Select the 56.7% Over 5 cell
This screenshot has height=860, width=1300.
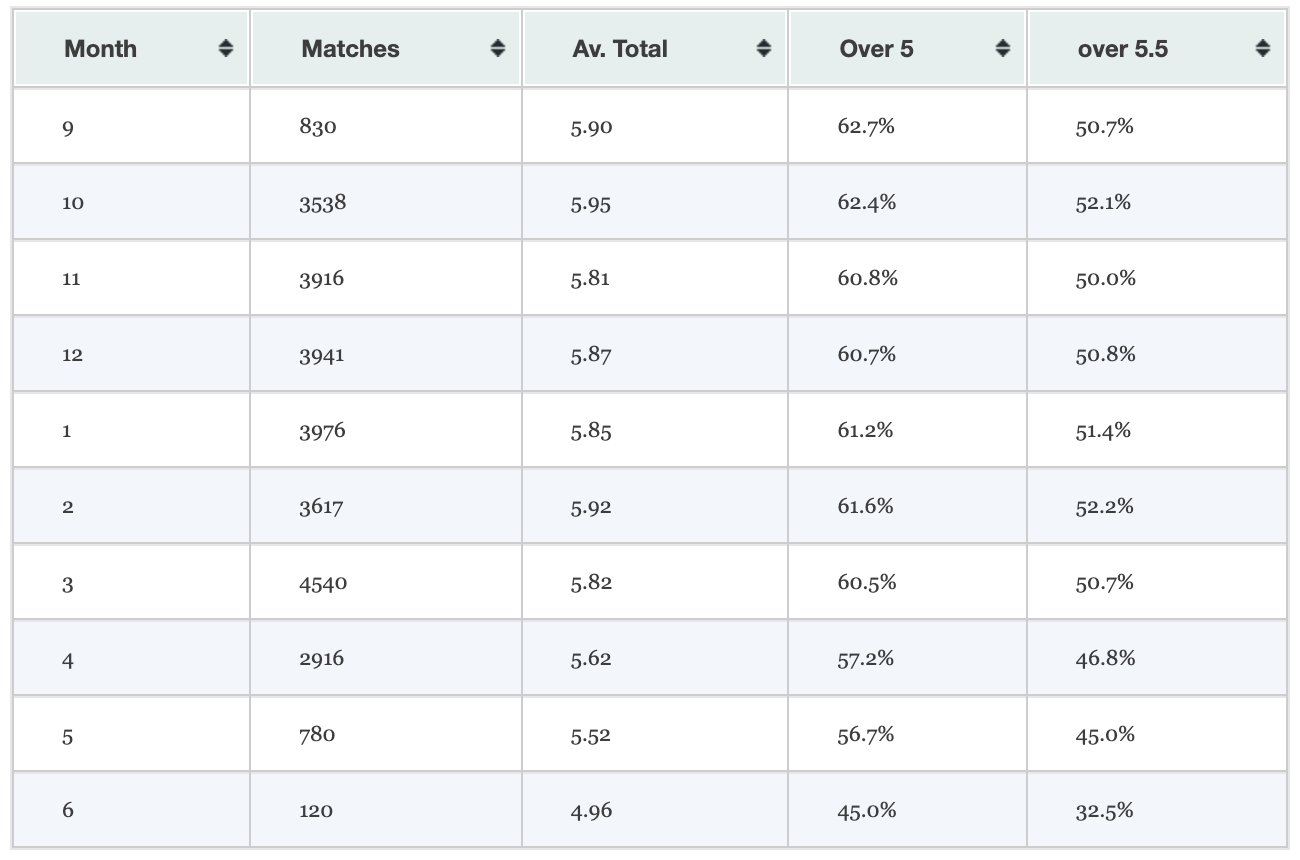[866, 735]
